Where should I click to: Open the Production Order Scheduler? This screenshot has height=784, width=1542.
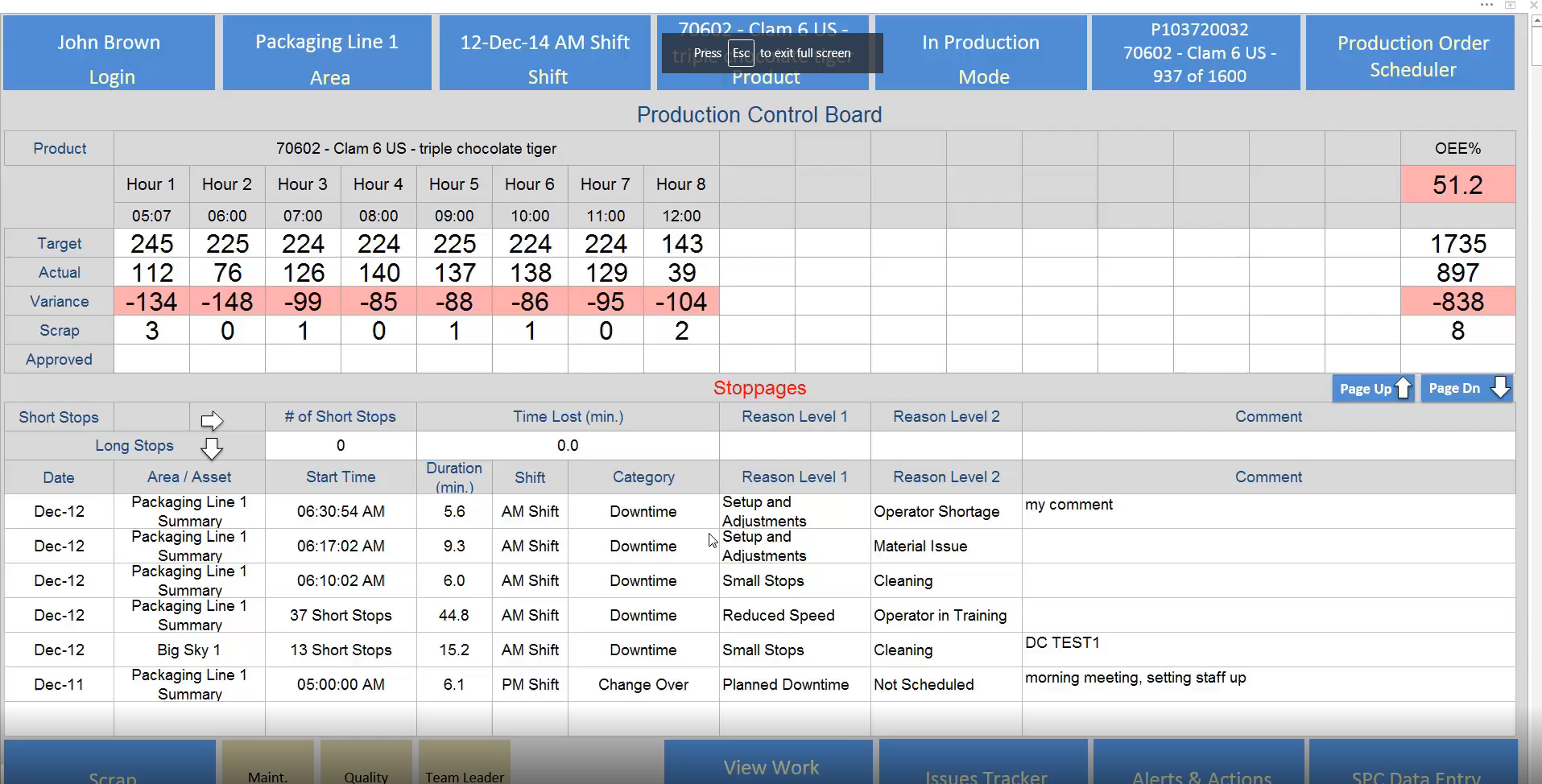[1410, 52]
